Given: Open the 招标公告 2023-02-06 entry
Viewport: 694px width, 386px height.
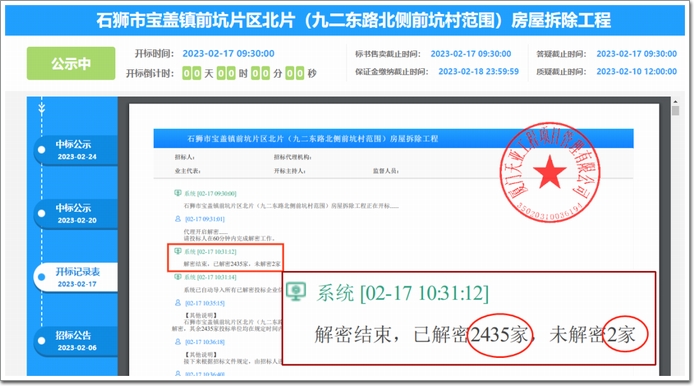Looking at the screenshot, I should pos(76,341).
